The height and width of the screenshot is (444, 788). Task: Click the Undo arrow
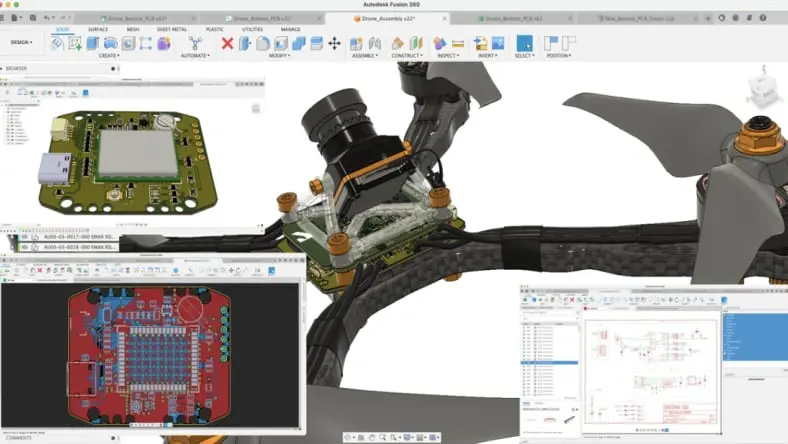click(x=47, y=18)
